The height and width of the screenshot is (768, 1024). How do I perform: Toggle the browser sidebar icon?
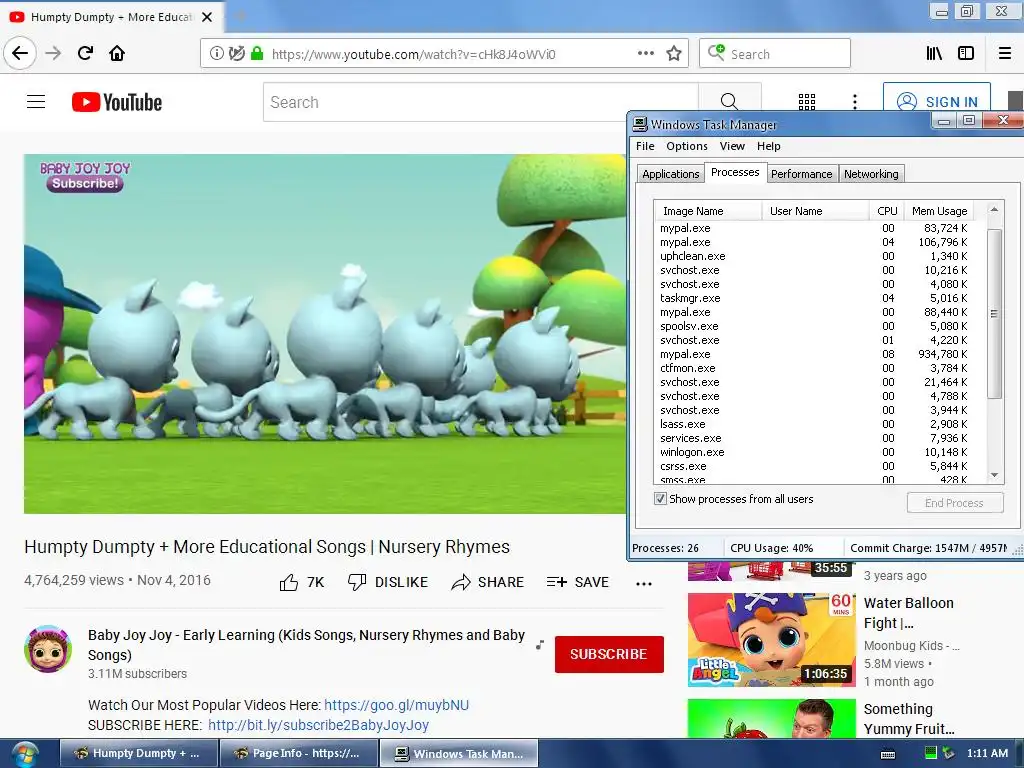[966, 54]
